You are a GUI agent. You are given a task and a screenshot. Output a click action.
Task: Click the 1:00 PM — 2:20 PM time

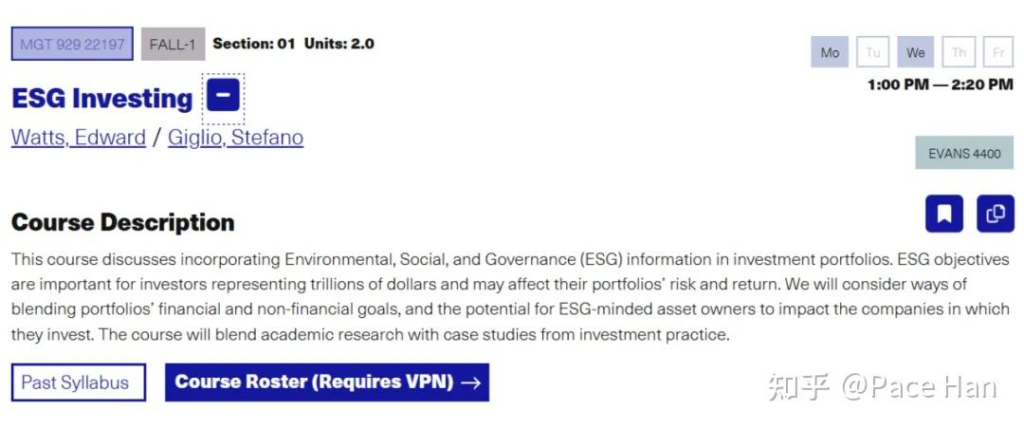click(940, 84)
